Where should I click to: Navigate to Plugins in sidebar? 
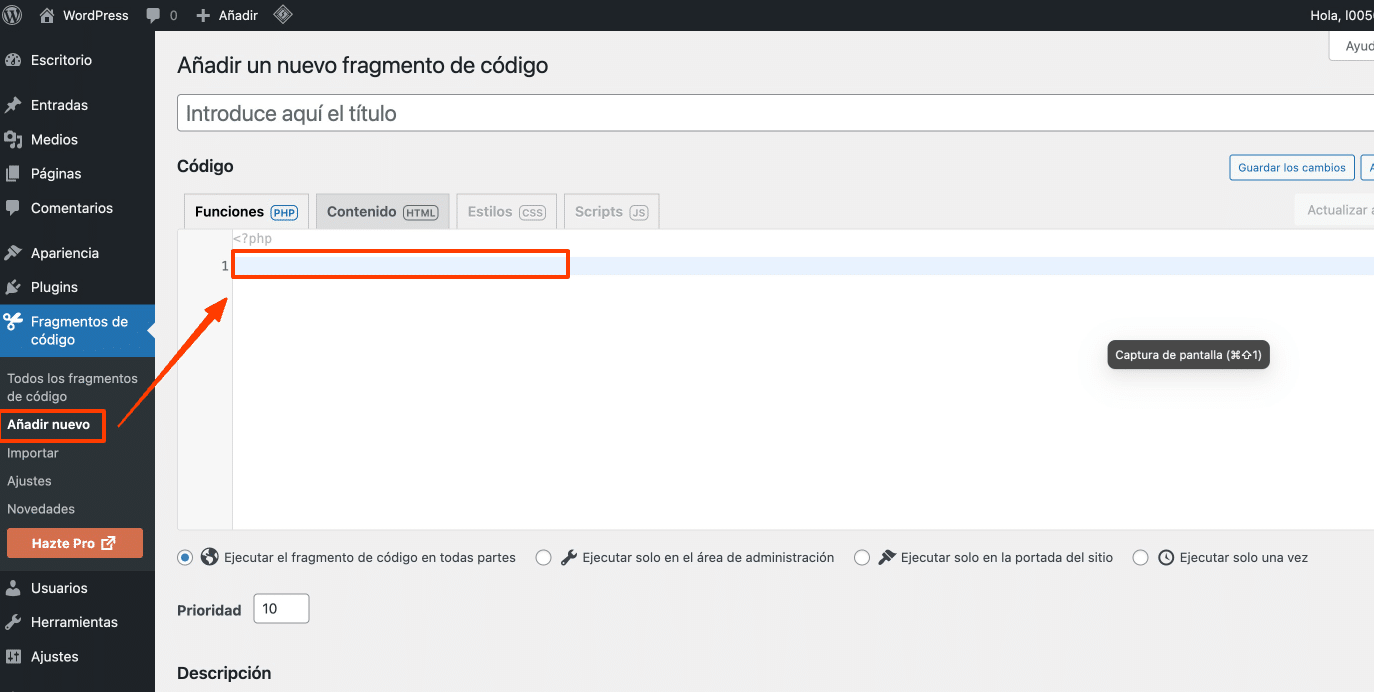(54, 287)
